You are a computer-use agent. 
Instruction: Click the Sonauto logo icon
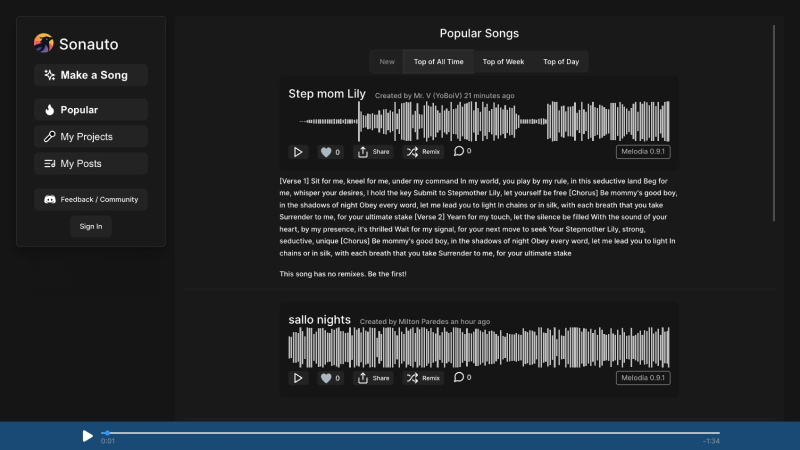[43, 43]
